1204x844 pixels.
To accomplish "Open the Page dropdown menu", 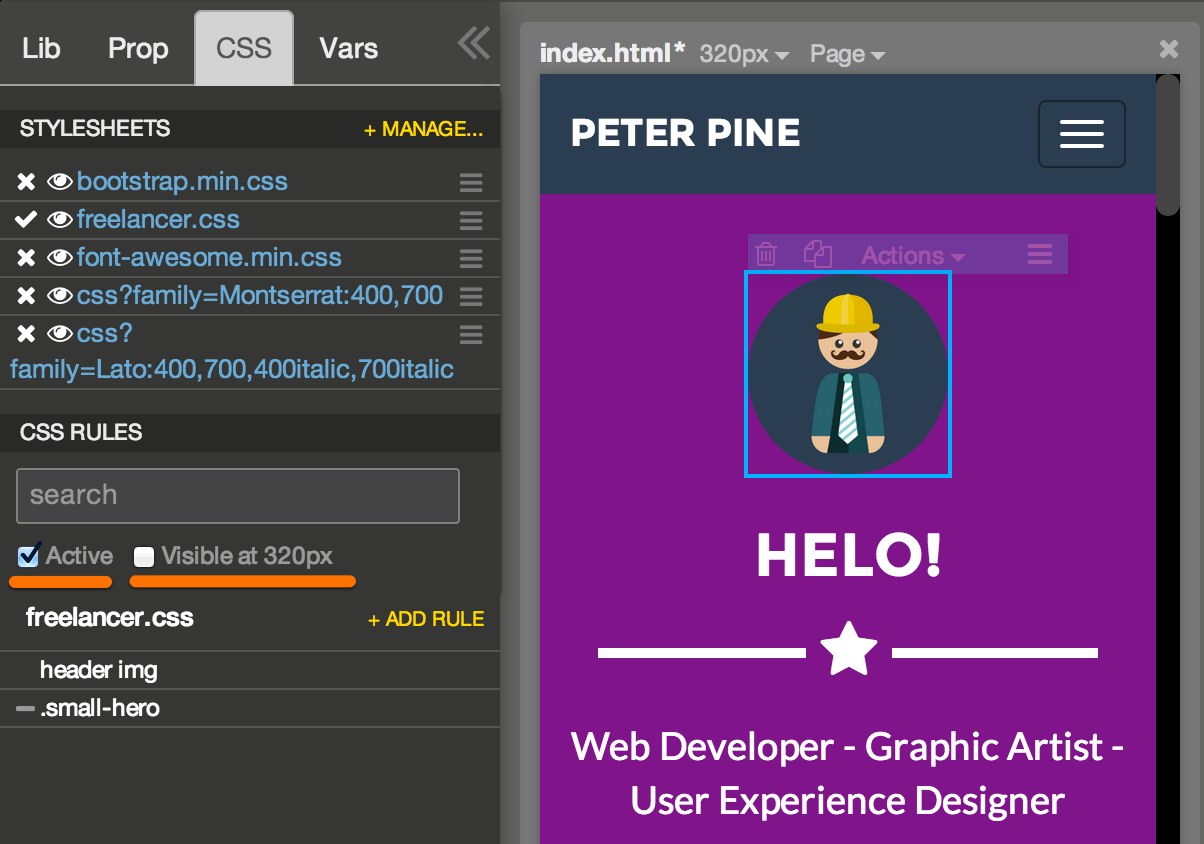I will (x=846, y=54).
